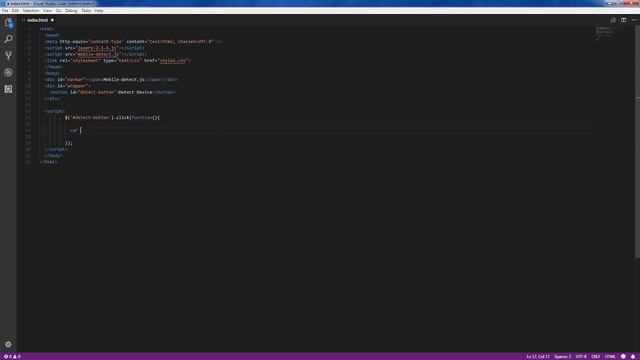This screenshot has width=640, height=360.
Task: Change line endings via CRLF entry
Action: (596, 357)
